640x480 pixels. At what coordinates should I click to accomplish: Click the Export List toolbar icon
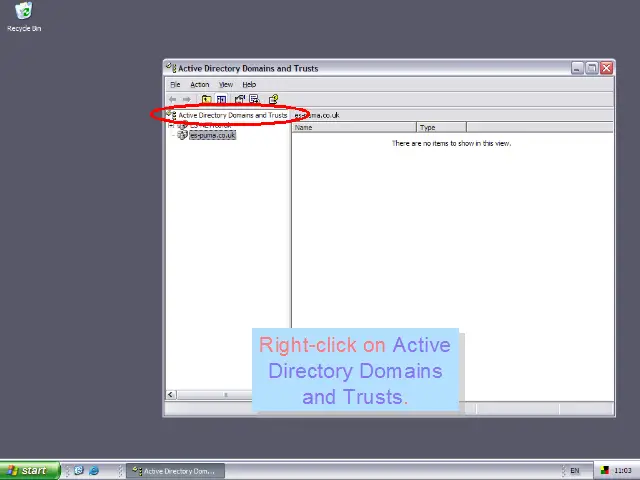point(254,99)
